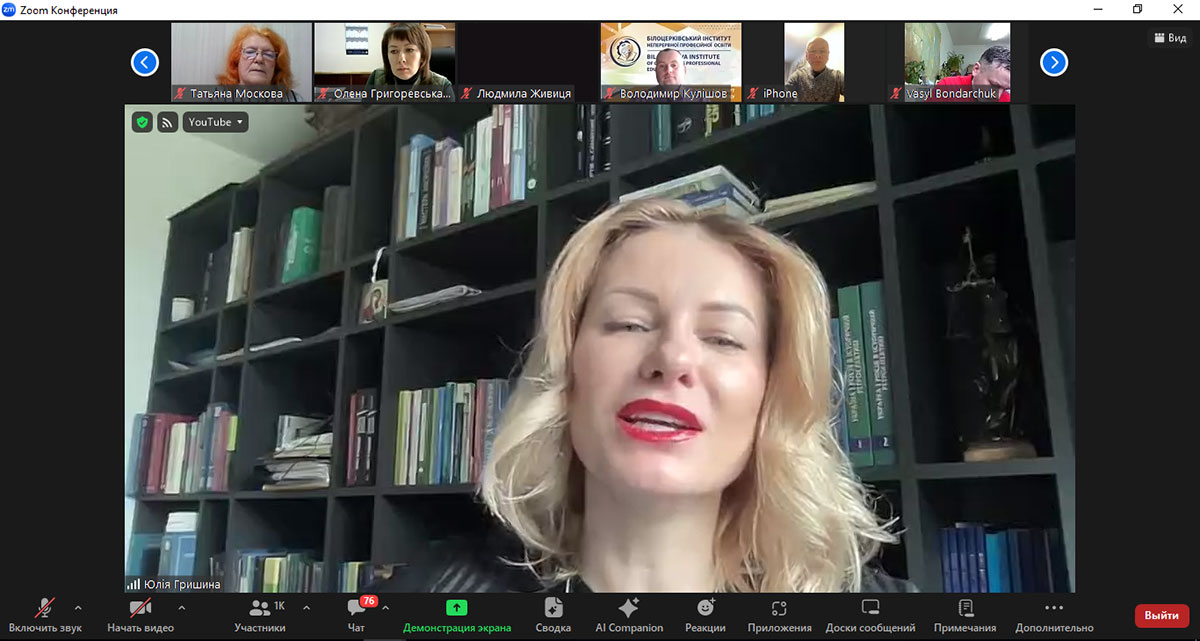1200x641 pixels.
Task: Leave the meeting with Выйти
Action: [x=1162, y=616]
